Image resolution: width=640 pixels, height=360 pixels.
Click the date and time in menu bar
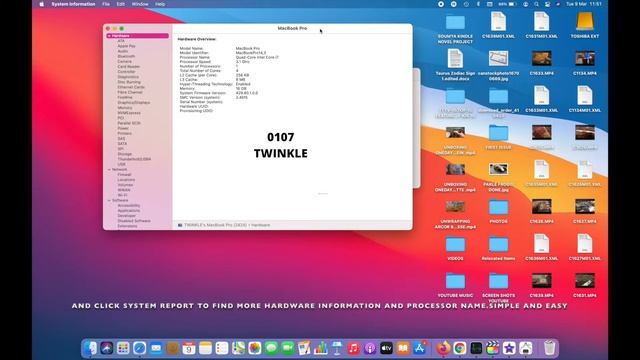pyautogui.click(x=584, y=4)
